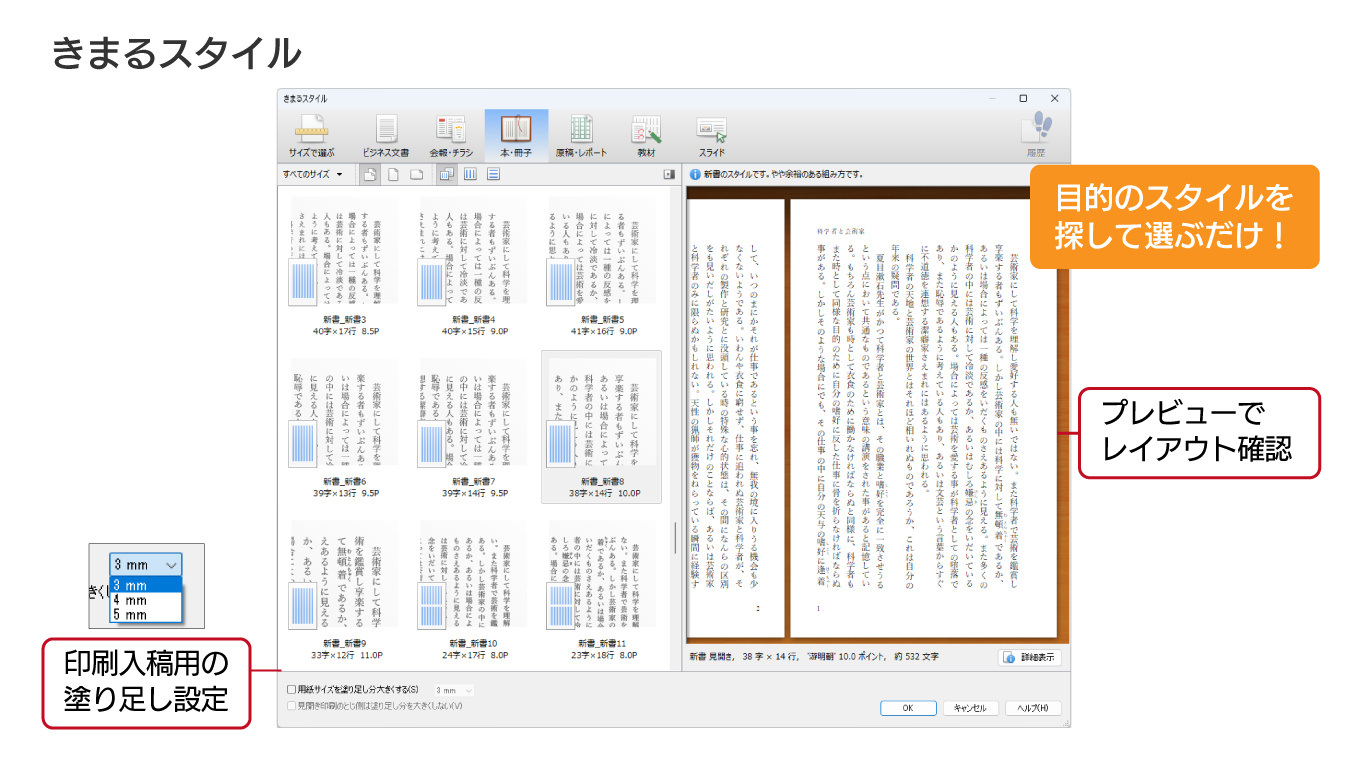Collapse the preview pane with panel icon

pyautogui.click(x=669, y=175)
